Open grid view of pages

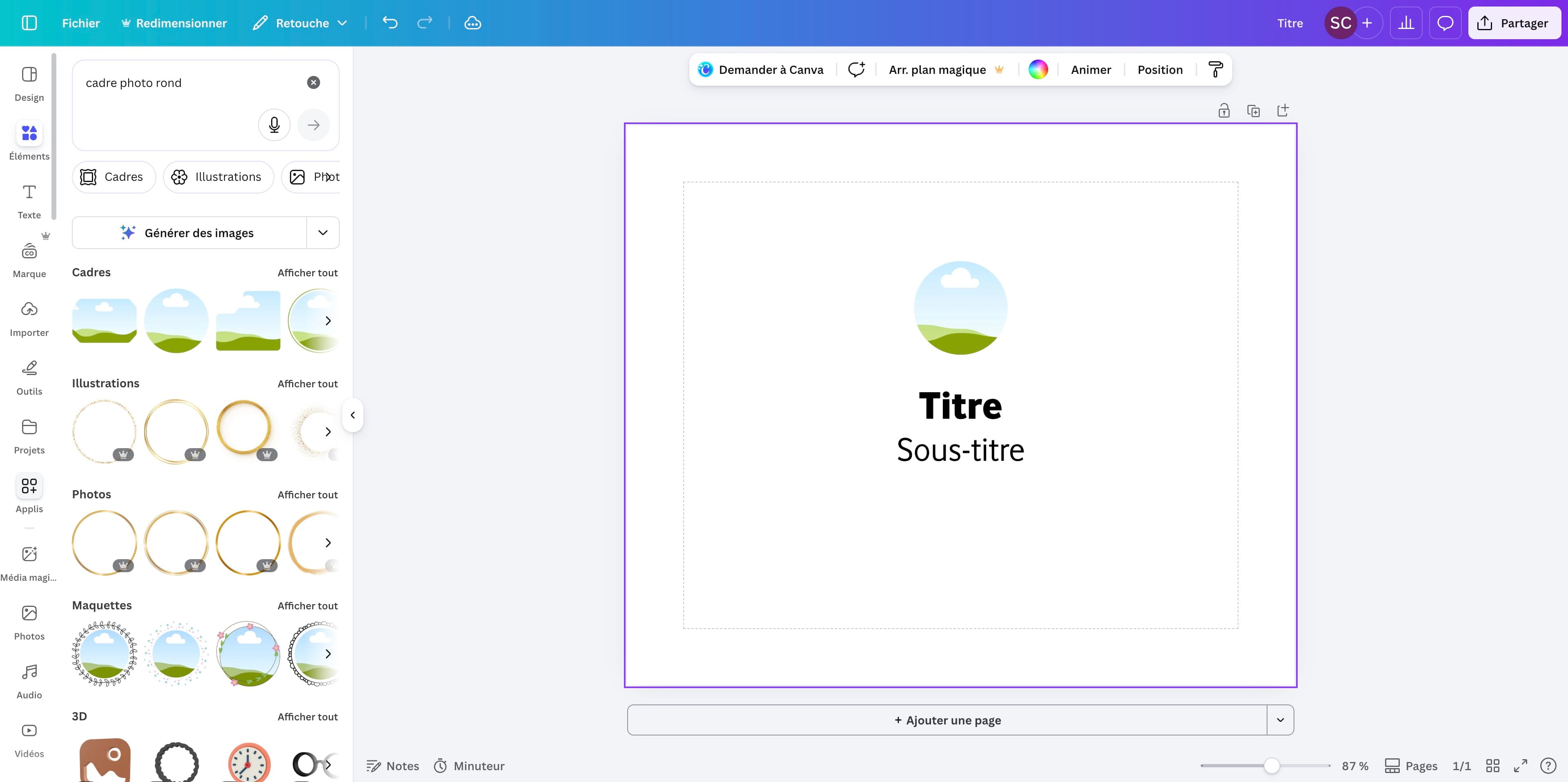tap(1493, 766)
